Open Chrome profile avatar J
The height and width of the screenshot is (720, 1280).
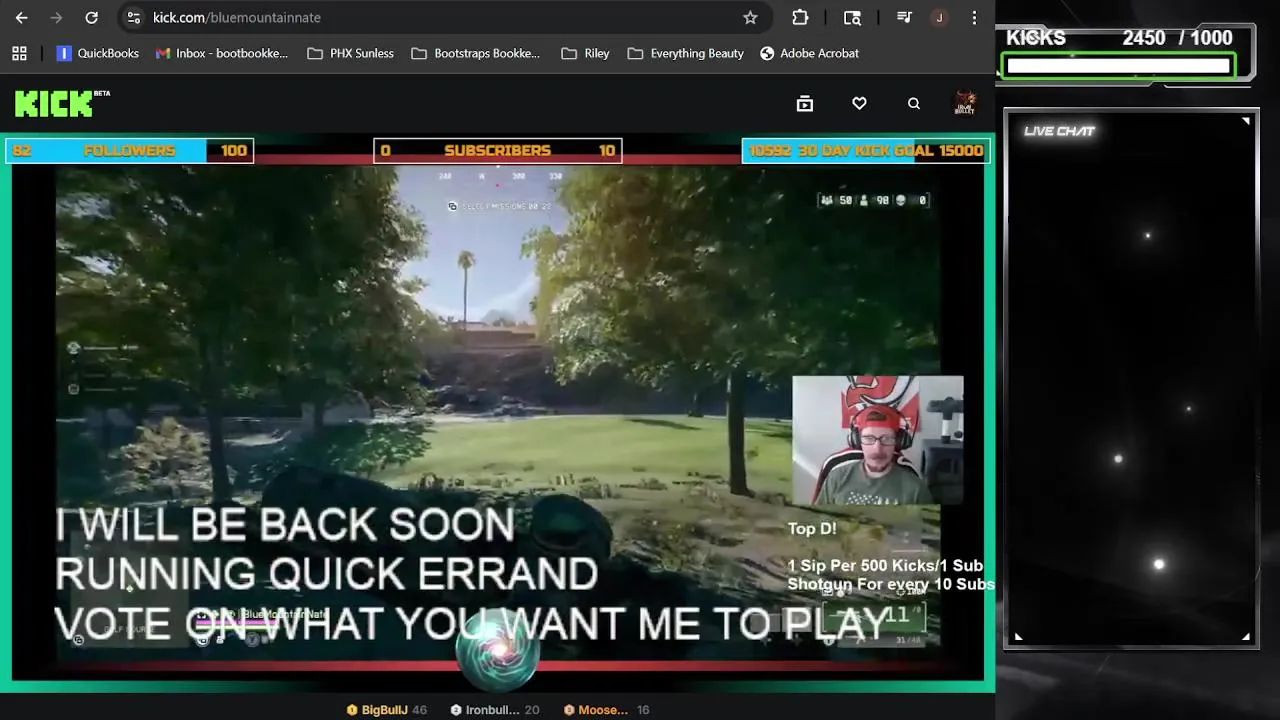pos(939,17)
